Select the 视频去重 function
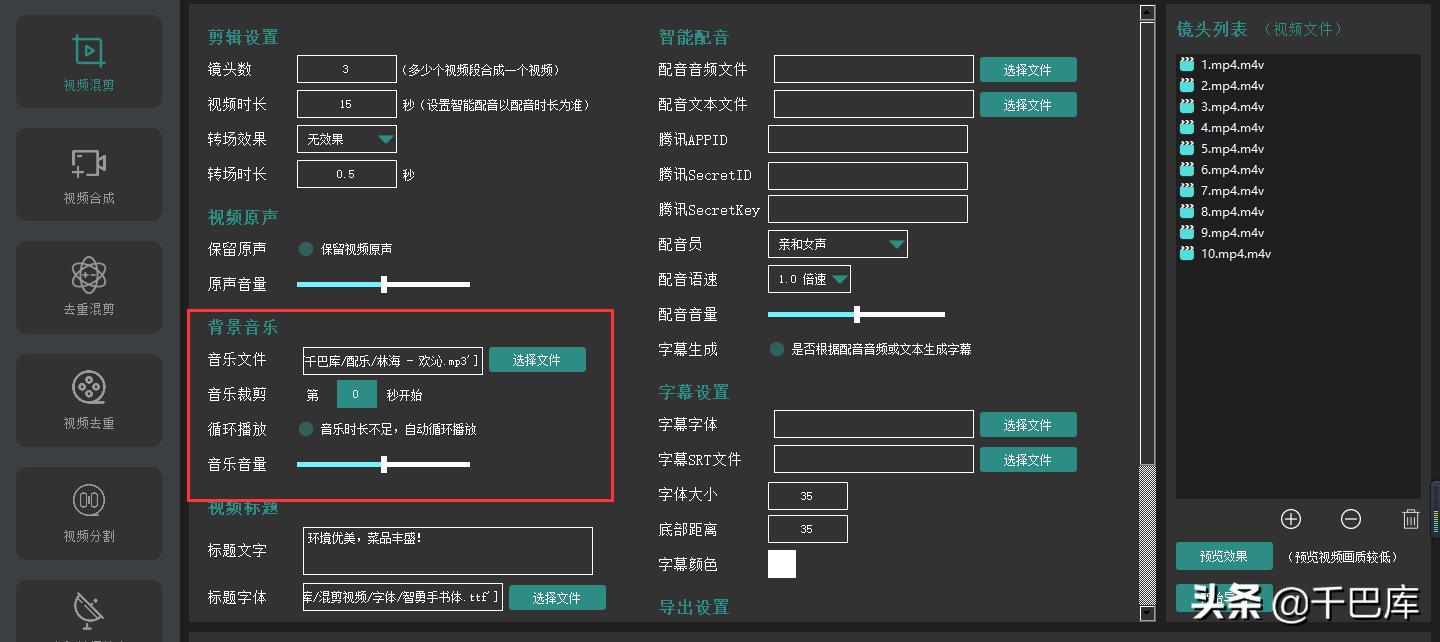Viewport: 1440px width, 642px height. (x=88, y=400)
